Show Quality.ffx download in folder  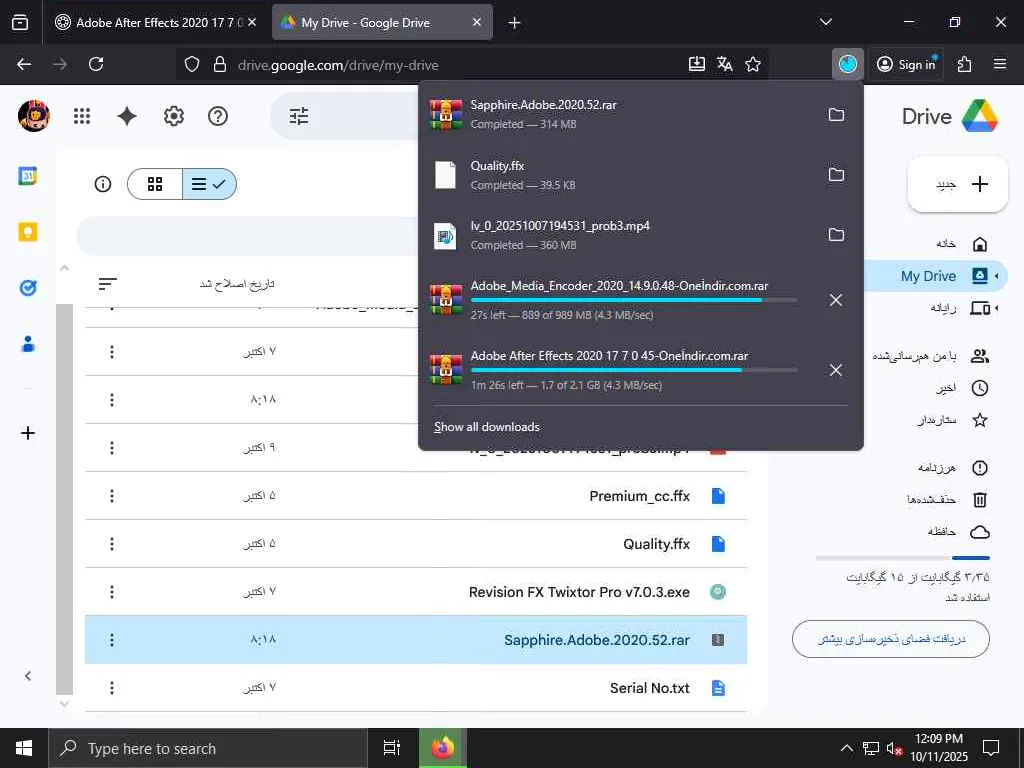click(836, 175)
